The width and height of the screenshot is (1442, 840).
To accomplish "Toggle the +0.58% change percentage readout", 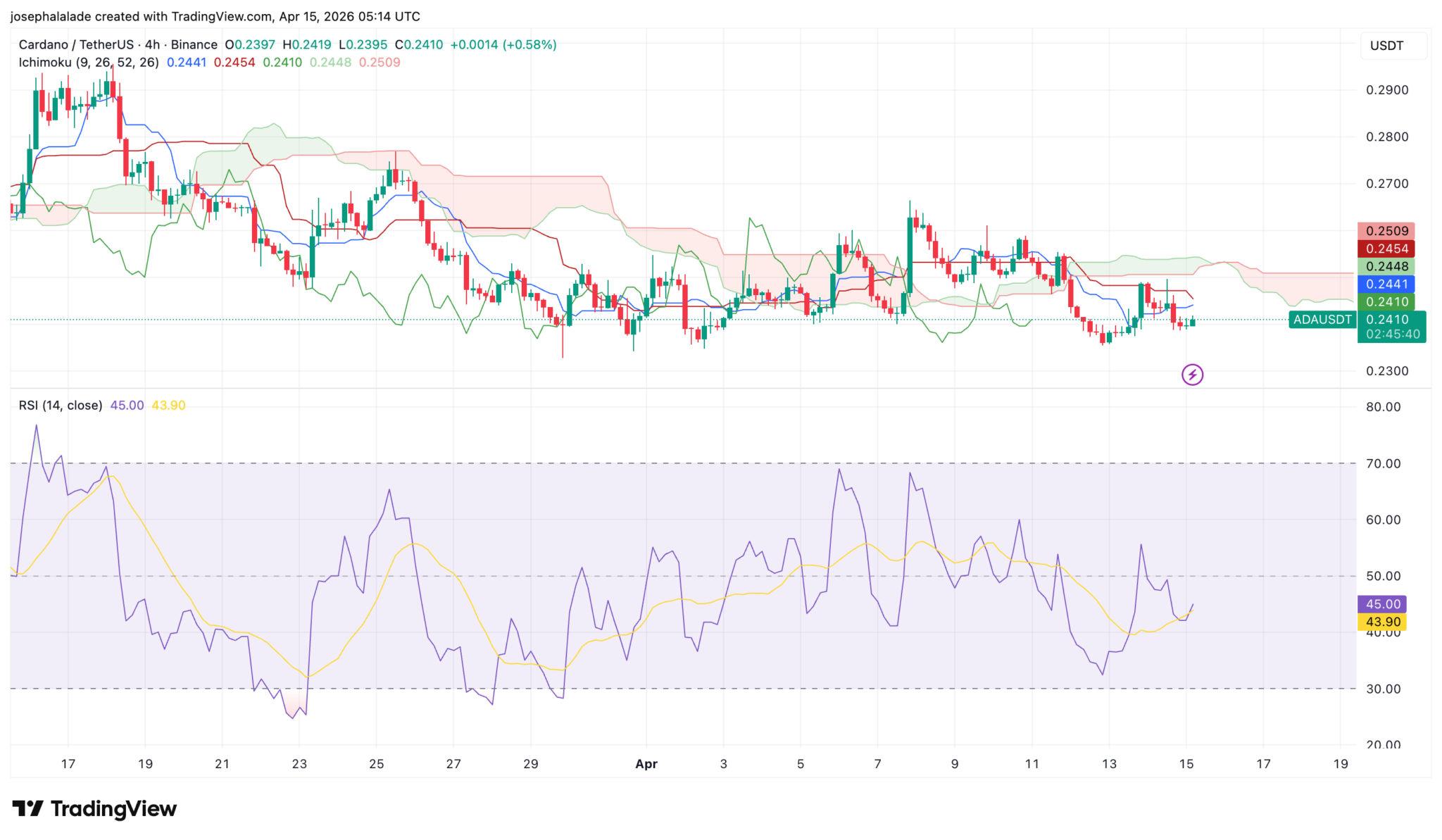I will [x=529, y=44].
